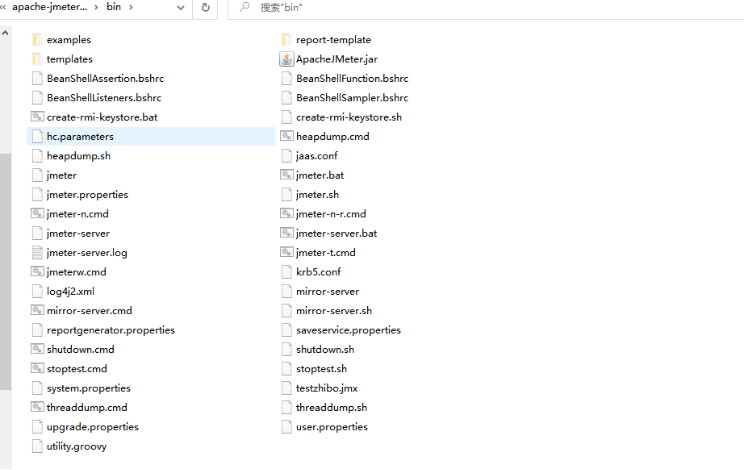Screen dimensions: 747x470
Task: Click the heapdump.cmd file icon
Action: click(286, 136)
